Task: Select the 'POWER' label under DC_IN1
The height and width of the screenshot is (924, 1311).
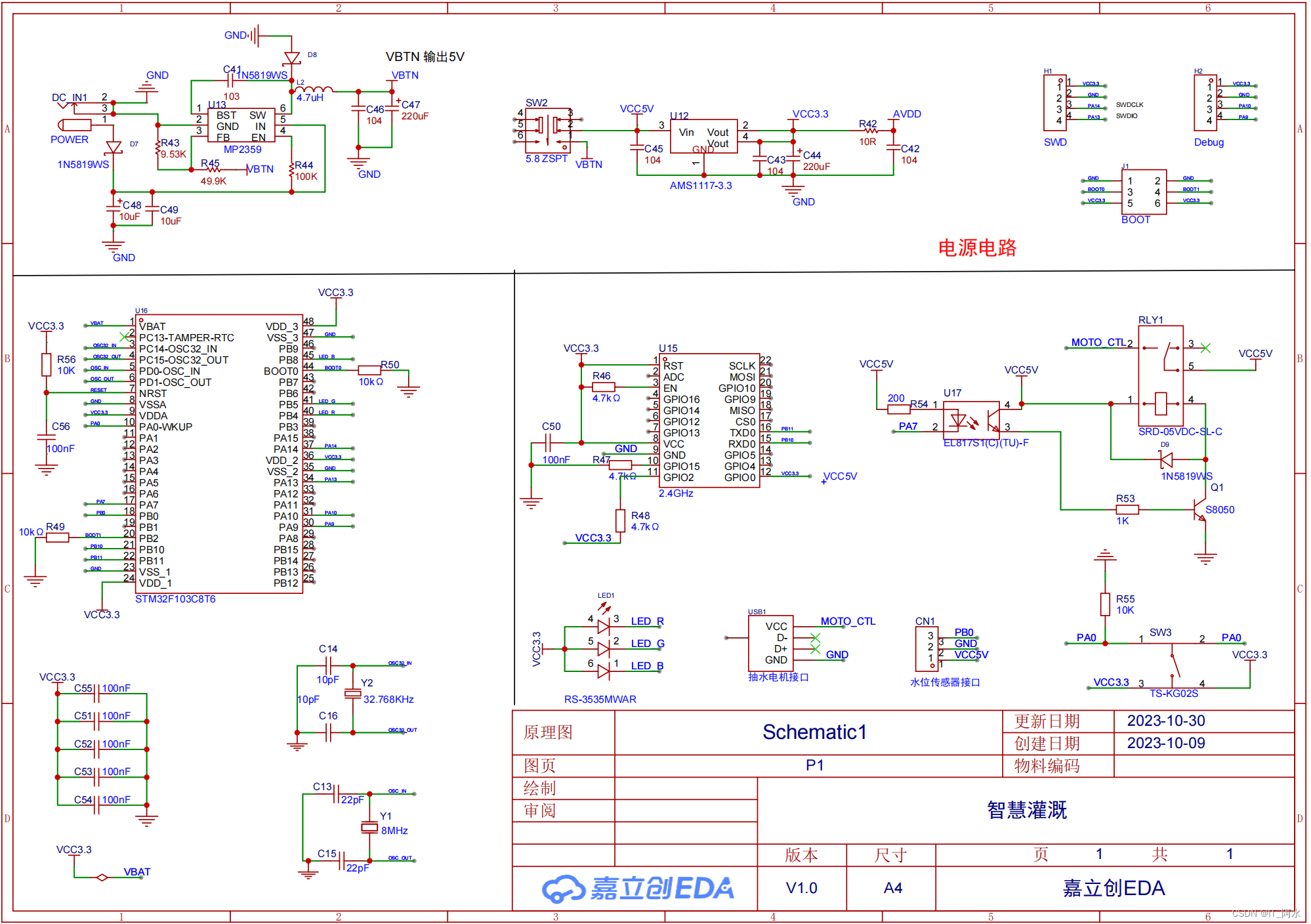Action: [x=70, y=140]
